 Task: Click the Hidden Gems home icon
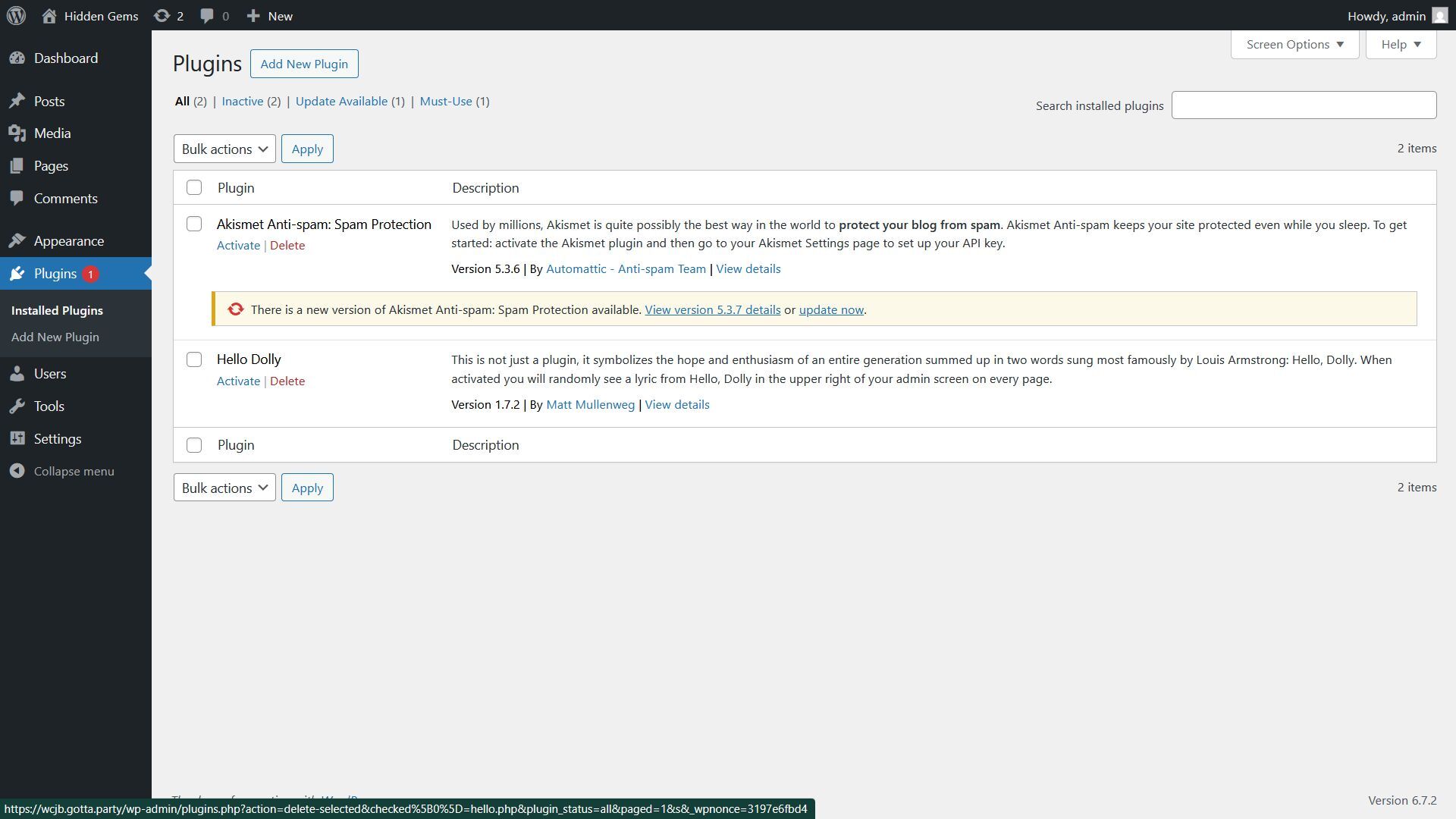click(x=49, y=16)
